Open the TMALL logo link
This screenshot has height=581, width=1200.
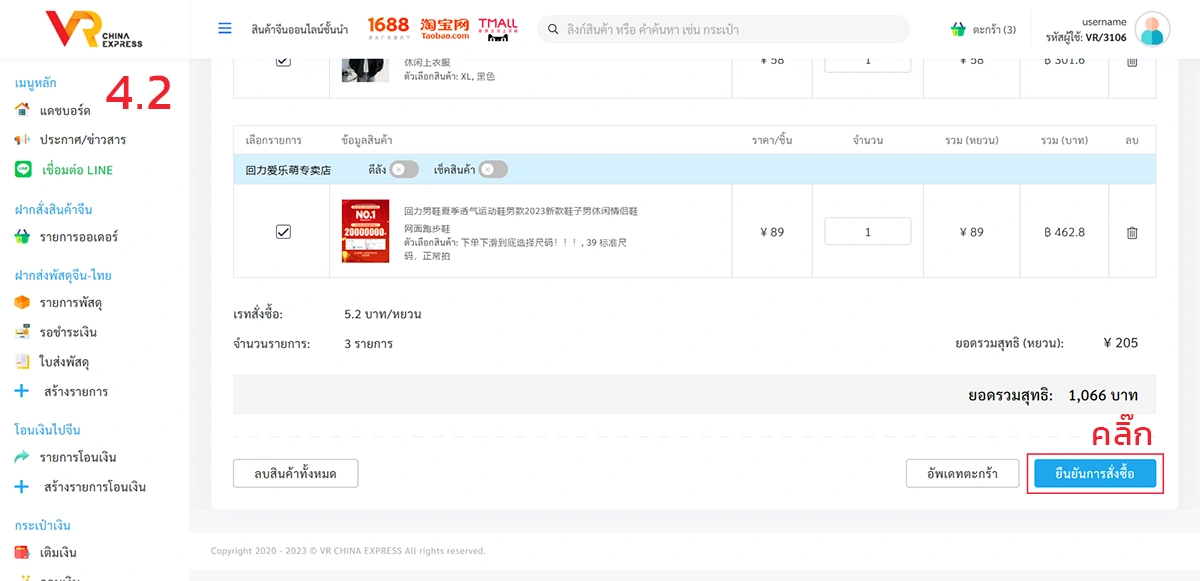(497, 28)
